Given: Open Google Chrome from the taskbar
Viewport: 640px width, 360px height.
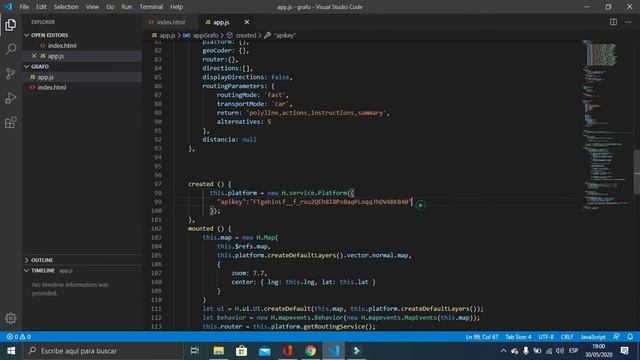Looking at the screenshot, I should coord(310,351).
